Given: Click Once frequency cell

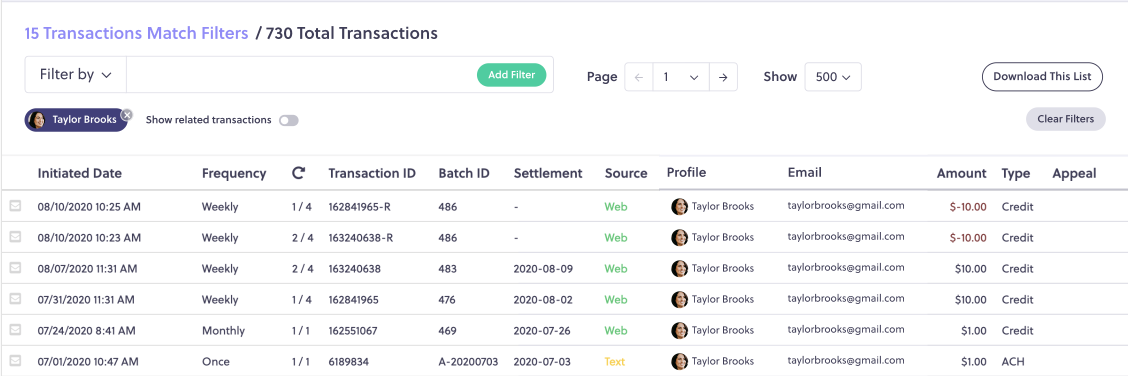Looking at the screenshot, I should 216,362.
